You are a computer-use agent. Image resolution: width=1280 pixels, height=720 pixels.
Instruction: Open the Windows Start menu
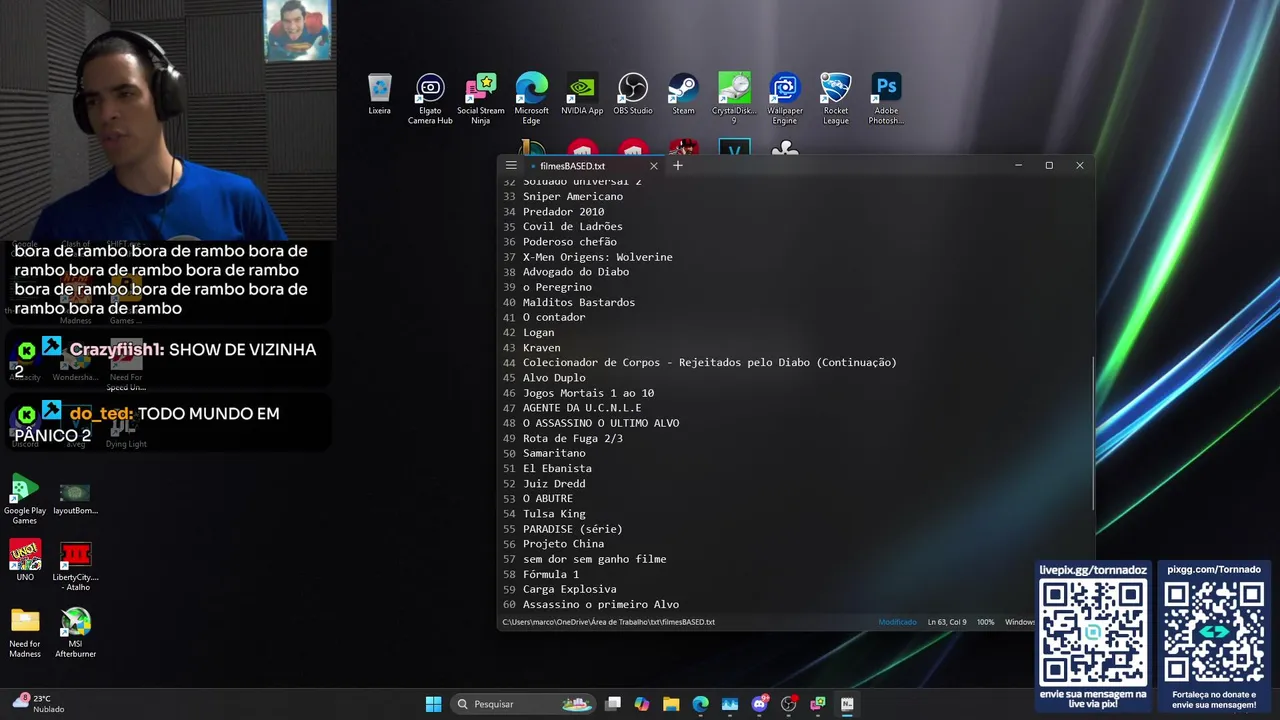pos(433,704)
